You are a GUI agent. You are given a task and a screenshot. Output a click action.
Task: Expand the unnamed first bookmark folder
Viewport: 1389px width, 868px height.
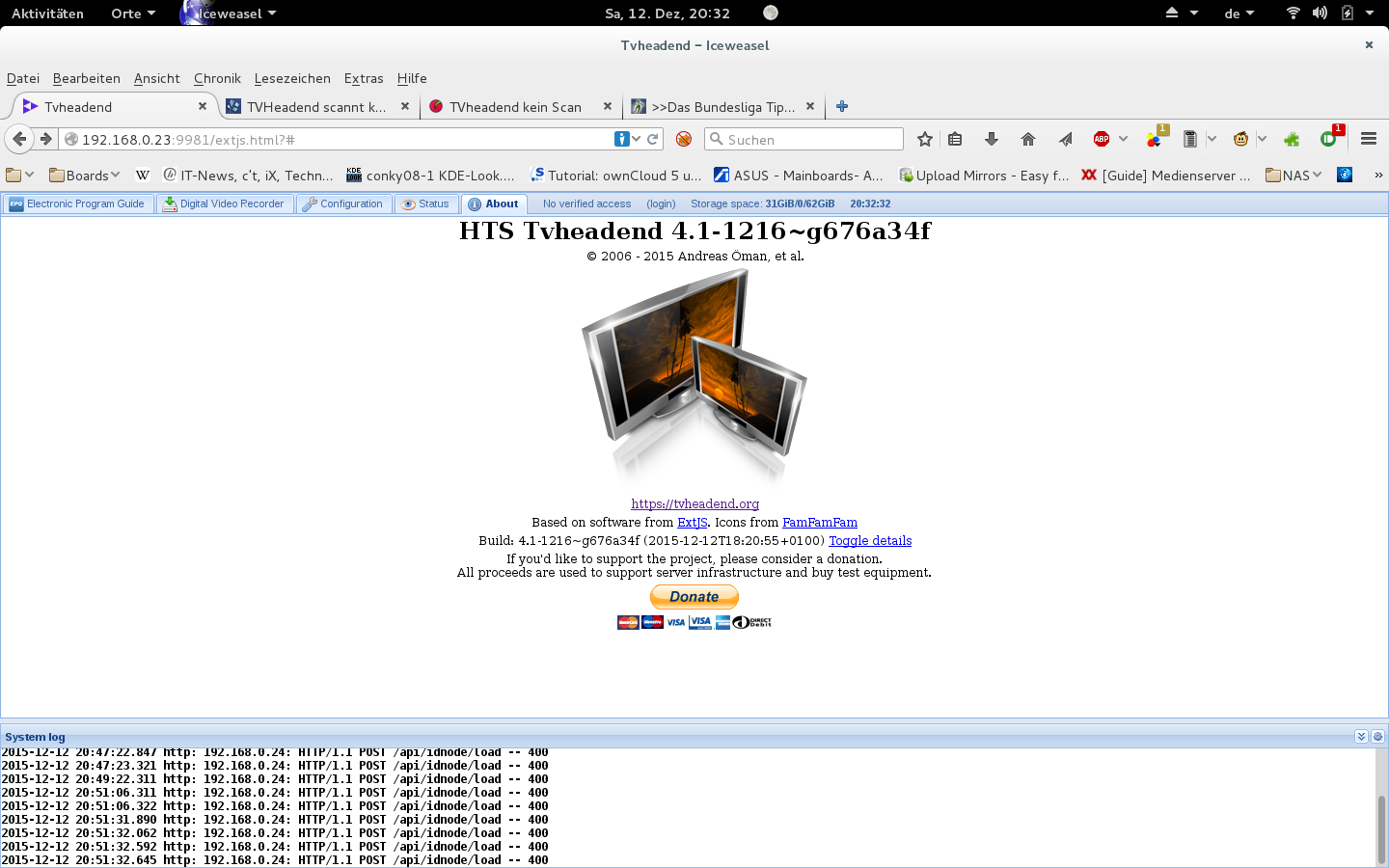coord(19,175)
